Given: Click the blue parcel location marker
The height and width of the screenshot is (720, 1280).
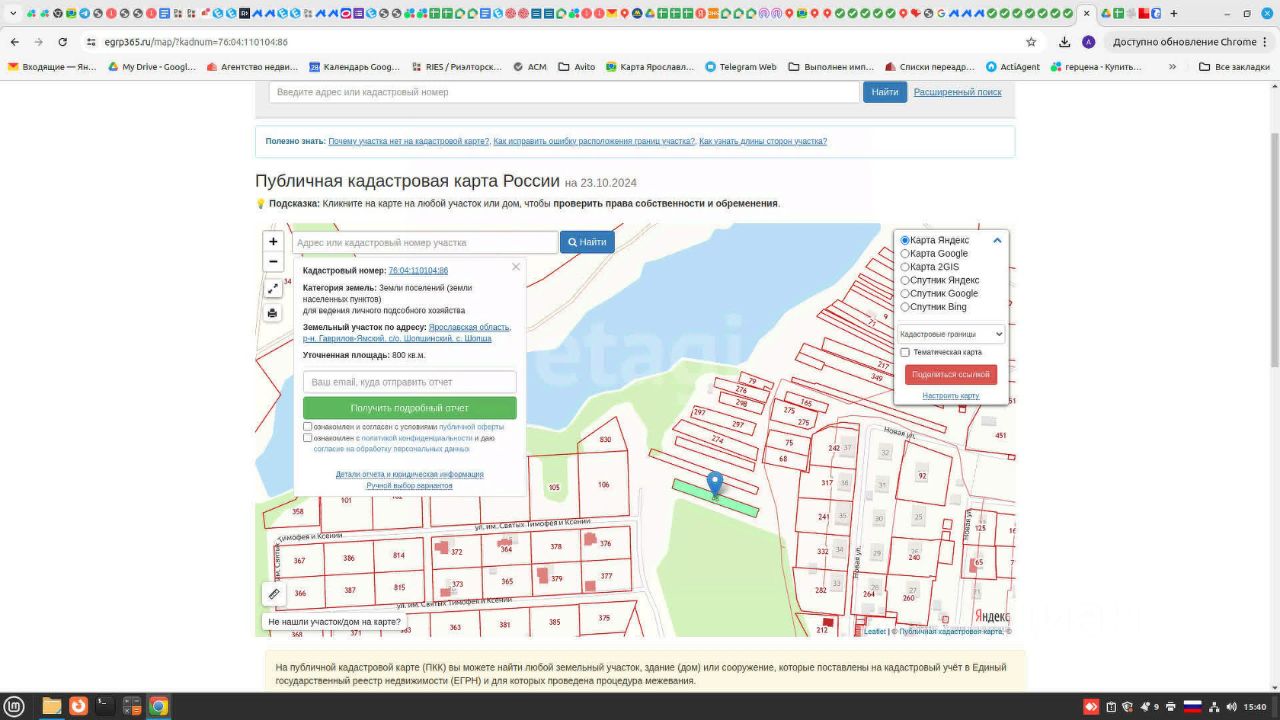Looking at the screenshot, I should [x=715, y=485].
